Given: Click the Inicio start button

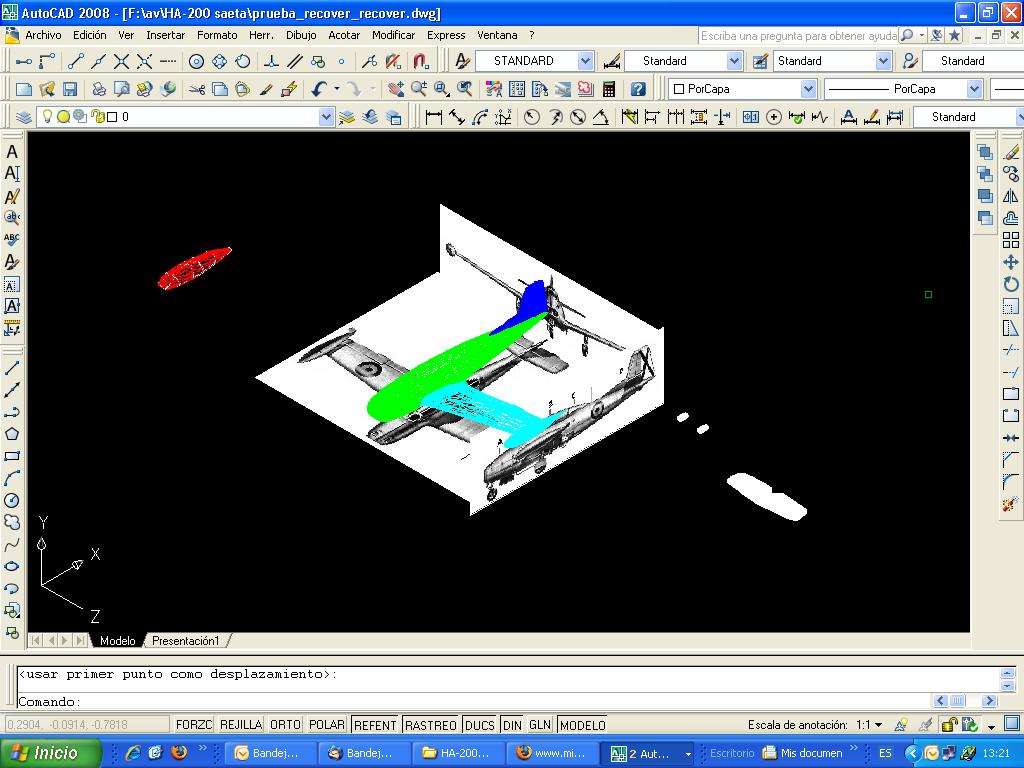Looking at the screenshot, I should tap(50, 753).
